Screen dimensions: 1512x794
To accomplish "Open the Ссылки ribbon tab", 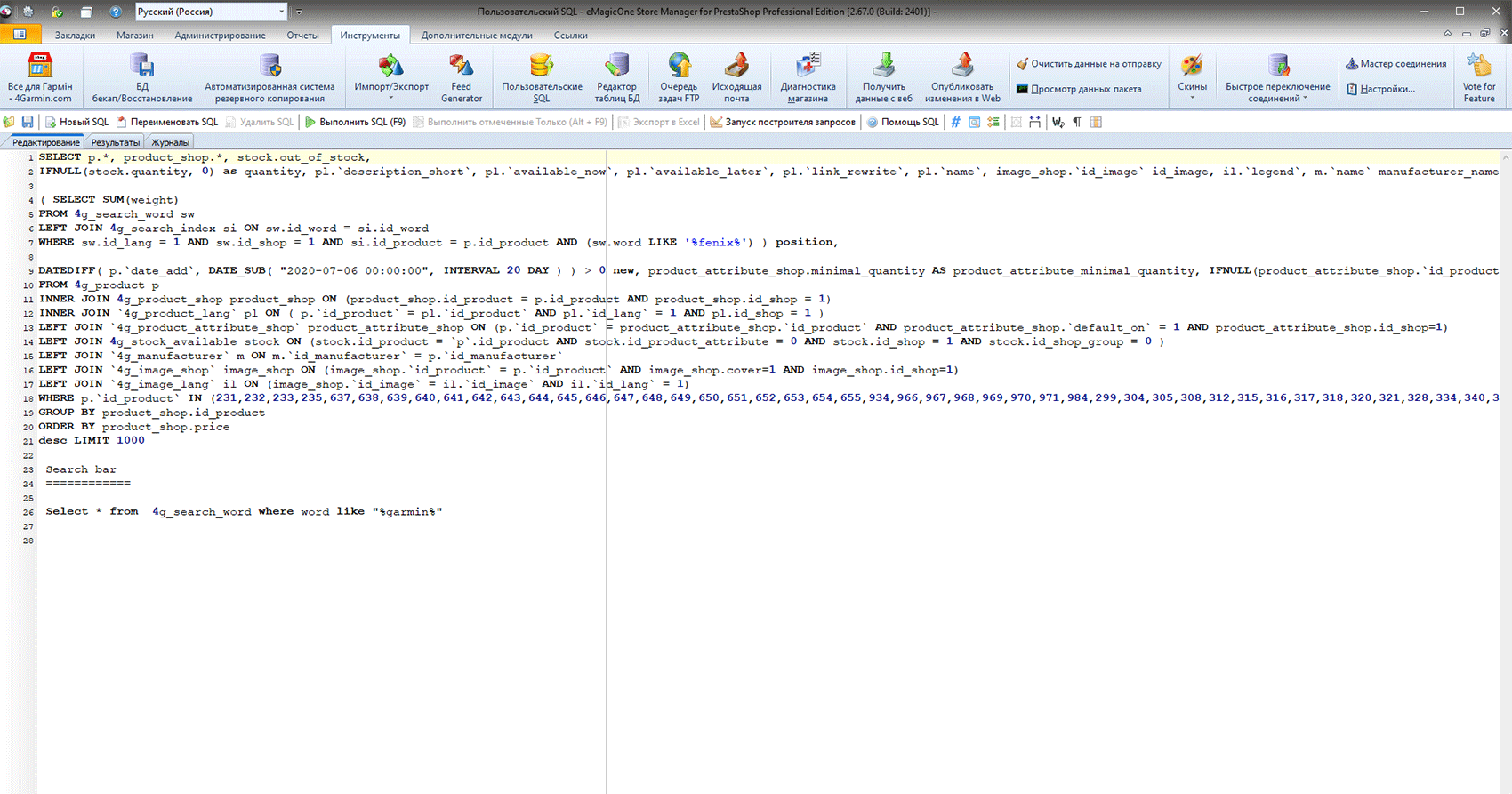I will coord(570,36).
